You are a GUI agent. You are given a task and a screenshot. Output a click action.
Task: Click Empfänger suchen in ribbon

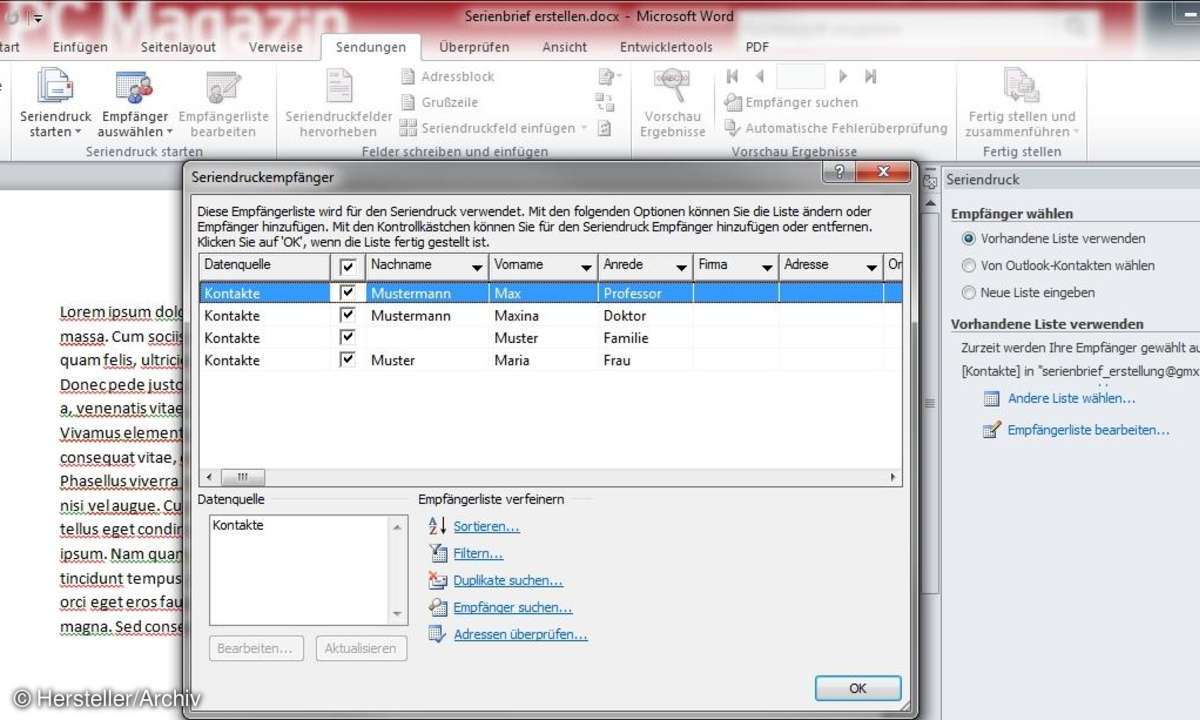[791, 102]
